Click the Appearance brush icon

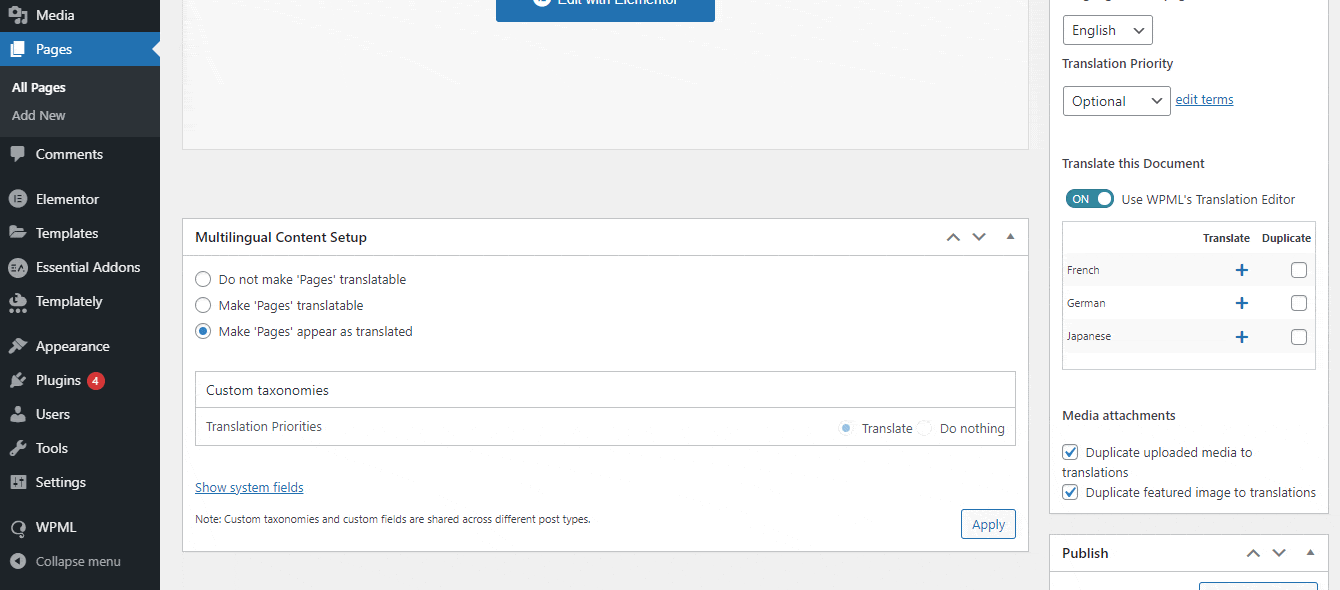tap(20, 345)
